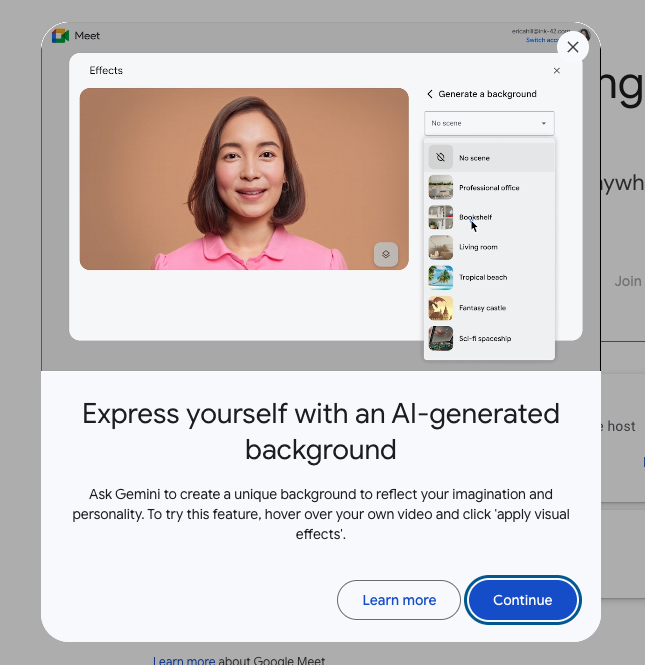Image resolution: width=645 pixels, height=665 pixels.
Task: Choose the Bookshelf scene
Action: pyautogui.click(x=489, y=217)
